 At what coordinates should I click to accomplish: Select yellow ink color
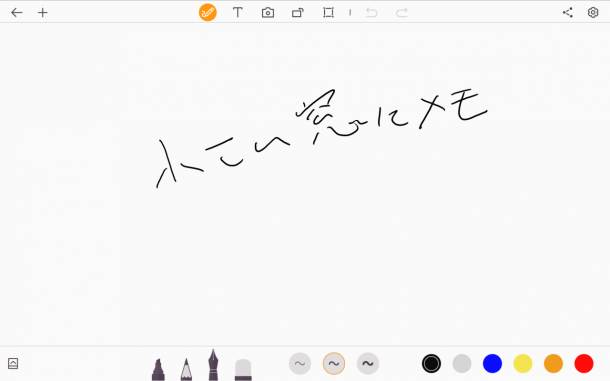523,363
